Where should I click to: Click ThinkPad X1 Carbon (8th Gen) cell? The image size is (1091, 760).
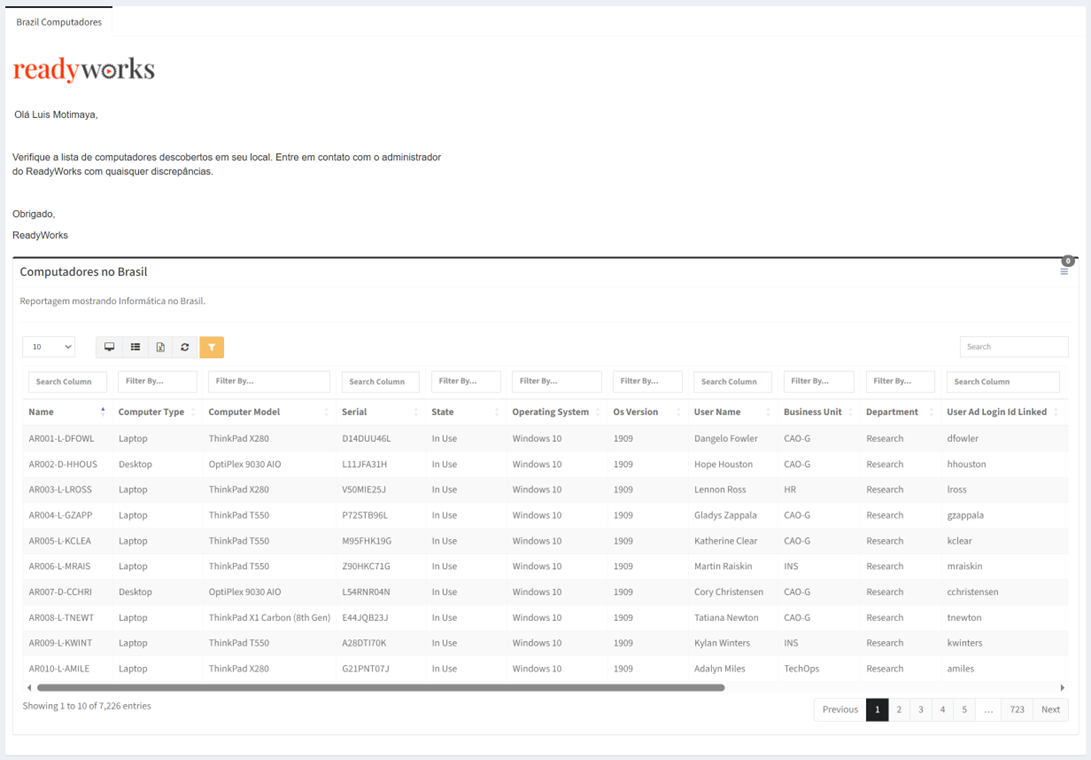[269, 617]
